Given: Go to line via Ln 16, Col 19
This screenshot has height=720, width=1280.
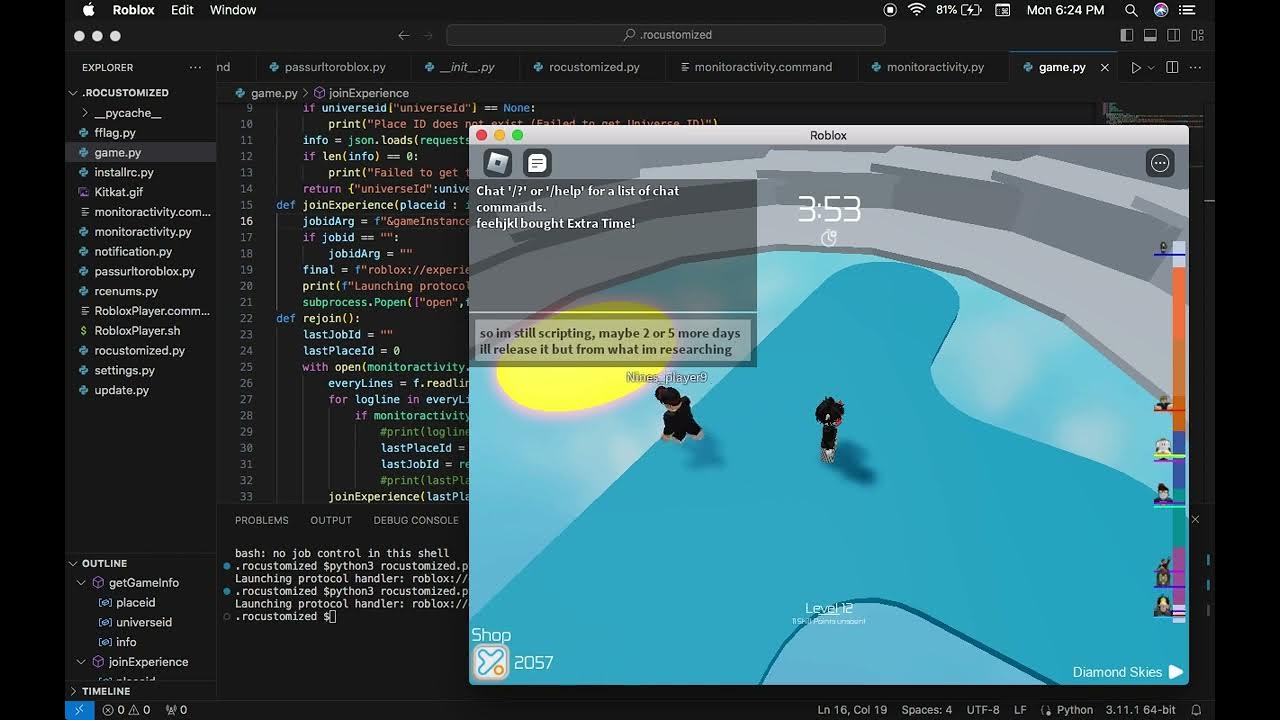Looking at the screenshot, I should [x=852, y=710].
